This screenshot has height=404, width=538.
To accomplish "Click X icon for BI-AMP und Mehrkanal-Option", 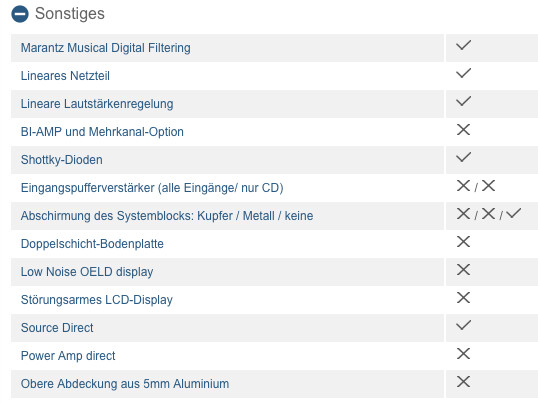I will [x=463, y=130].
